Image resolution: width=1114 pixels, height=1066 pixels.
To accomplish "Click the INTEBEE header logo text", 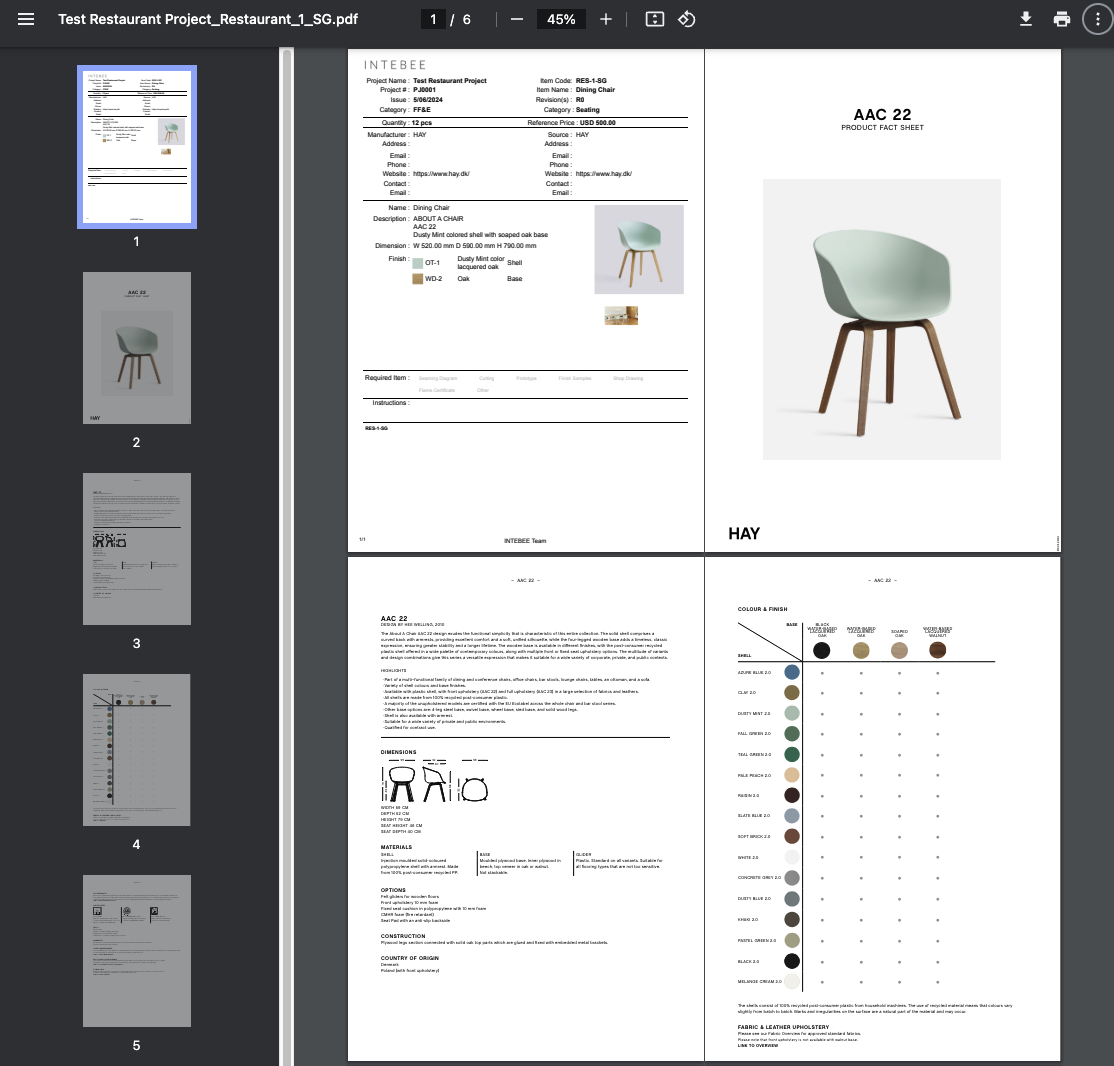I will pos(395,65).
